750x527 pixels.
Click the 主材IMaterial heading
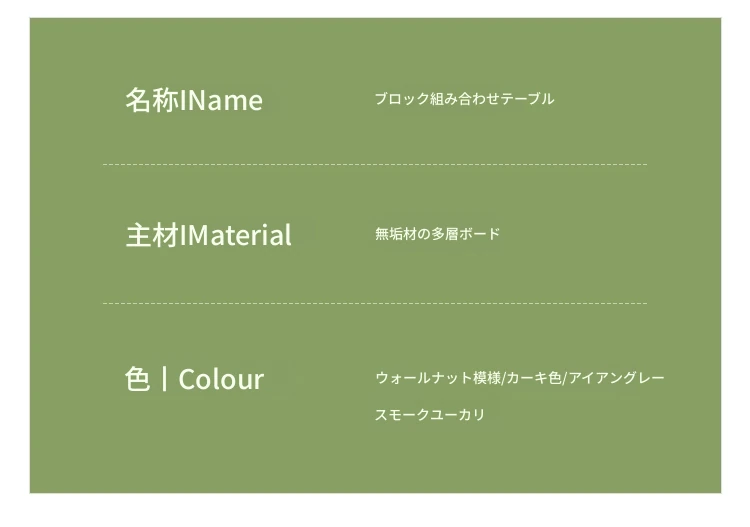click(209, 235)
